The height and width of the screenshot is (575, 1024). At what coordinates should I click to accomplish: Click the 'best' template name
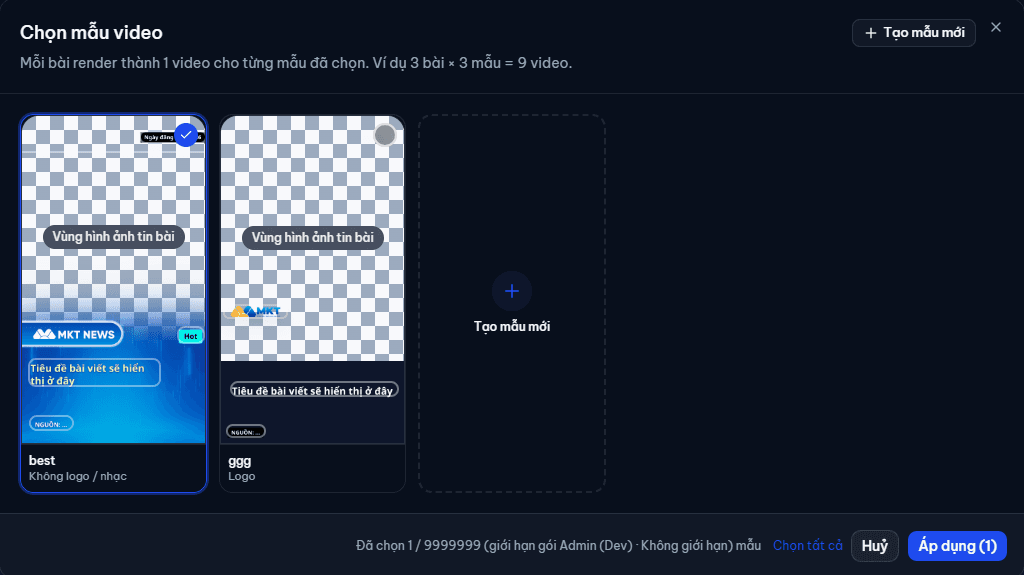pos(42,461)
